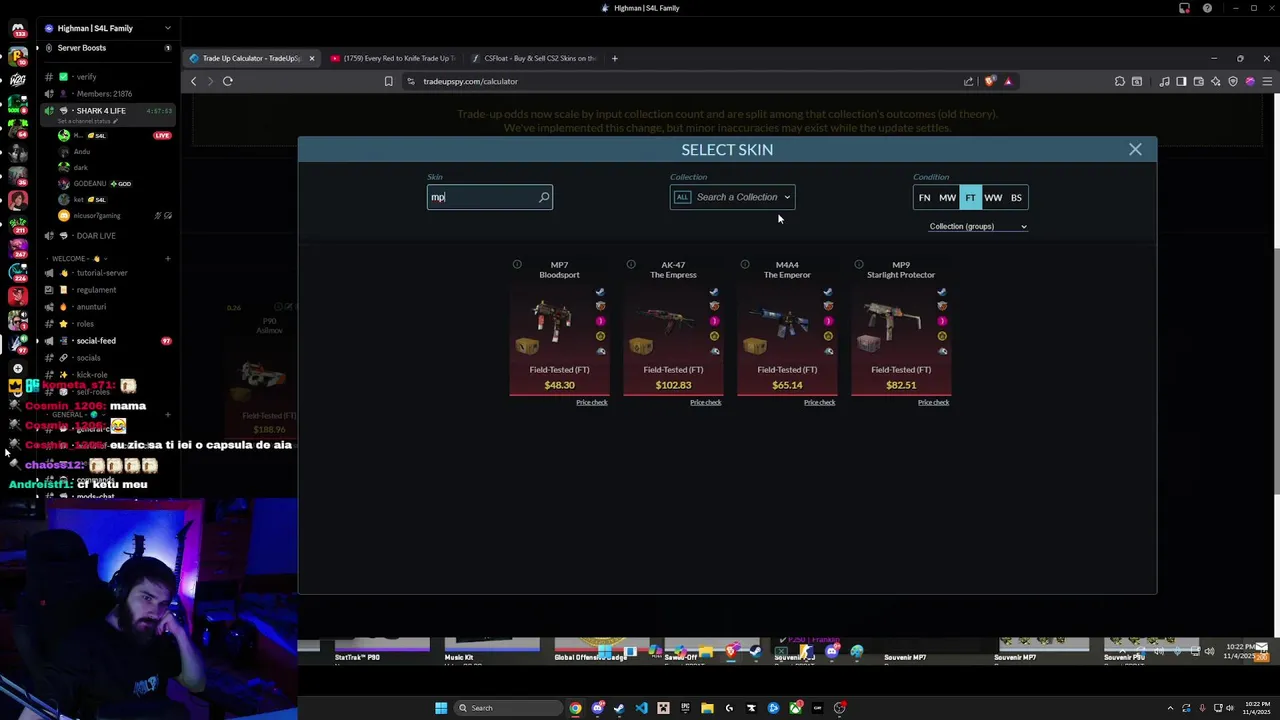This screenshot has width=1280, height=720.
Task: Select MW condition
Action: [947, 198]
